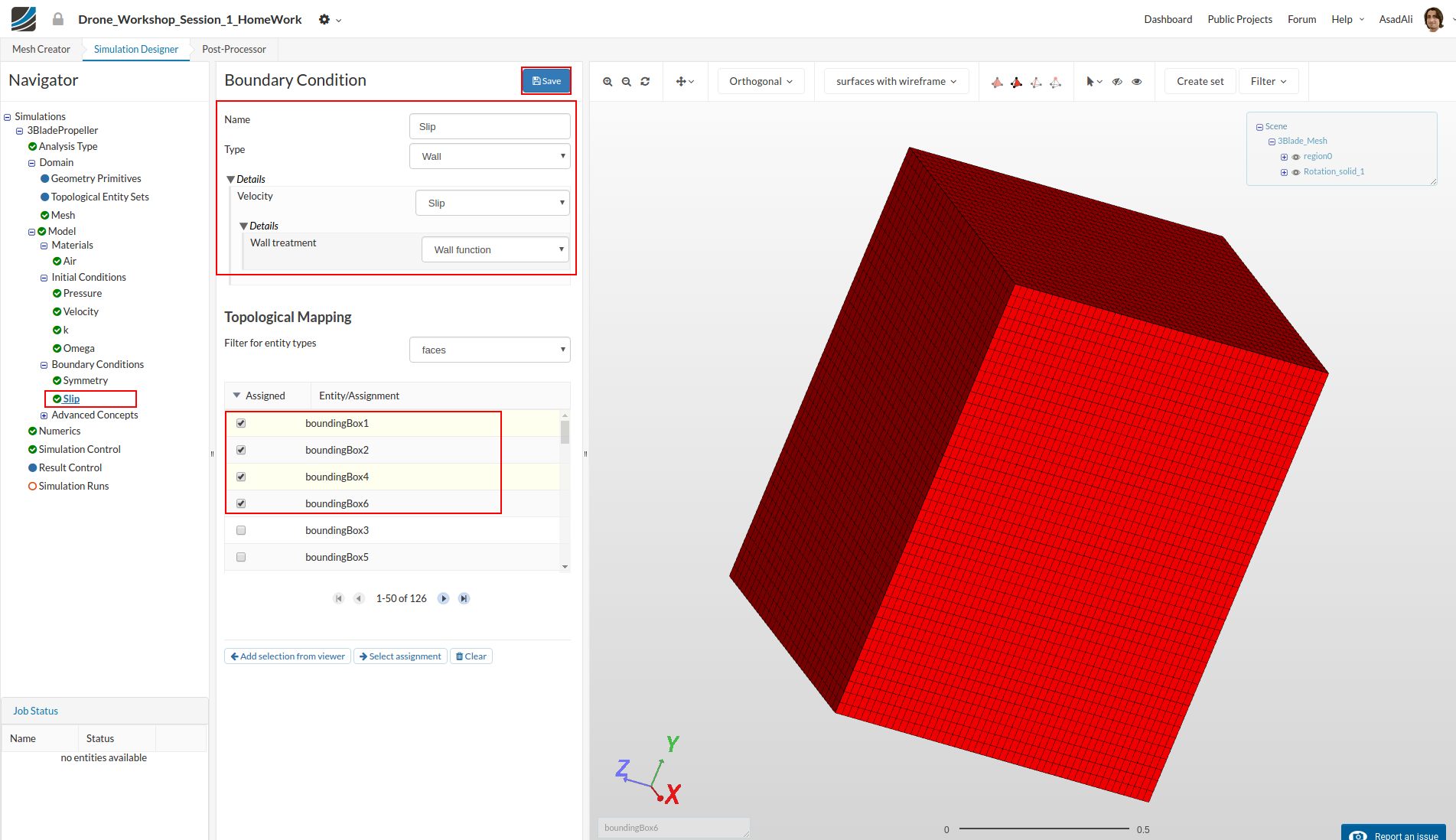Open the Orthogonal projection dropdown
Viewport: 1456px width, 840px height.
click(x=761, y=82)
